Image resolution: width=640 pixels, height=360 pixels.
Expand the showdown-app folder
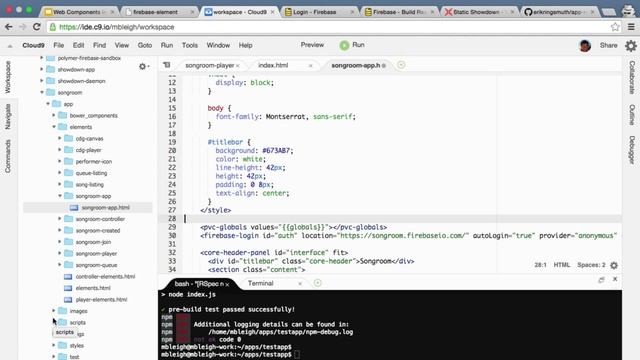point(42,69)
